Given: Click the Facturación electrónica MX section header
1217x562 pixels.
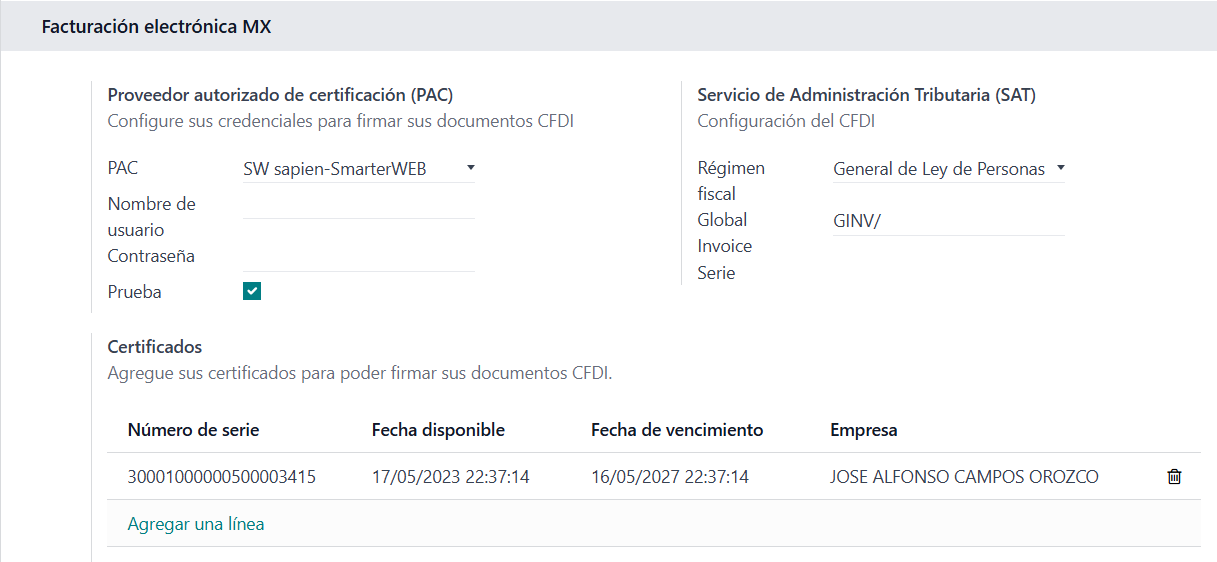Looking at the screenshot, I should click(156, 27).
